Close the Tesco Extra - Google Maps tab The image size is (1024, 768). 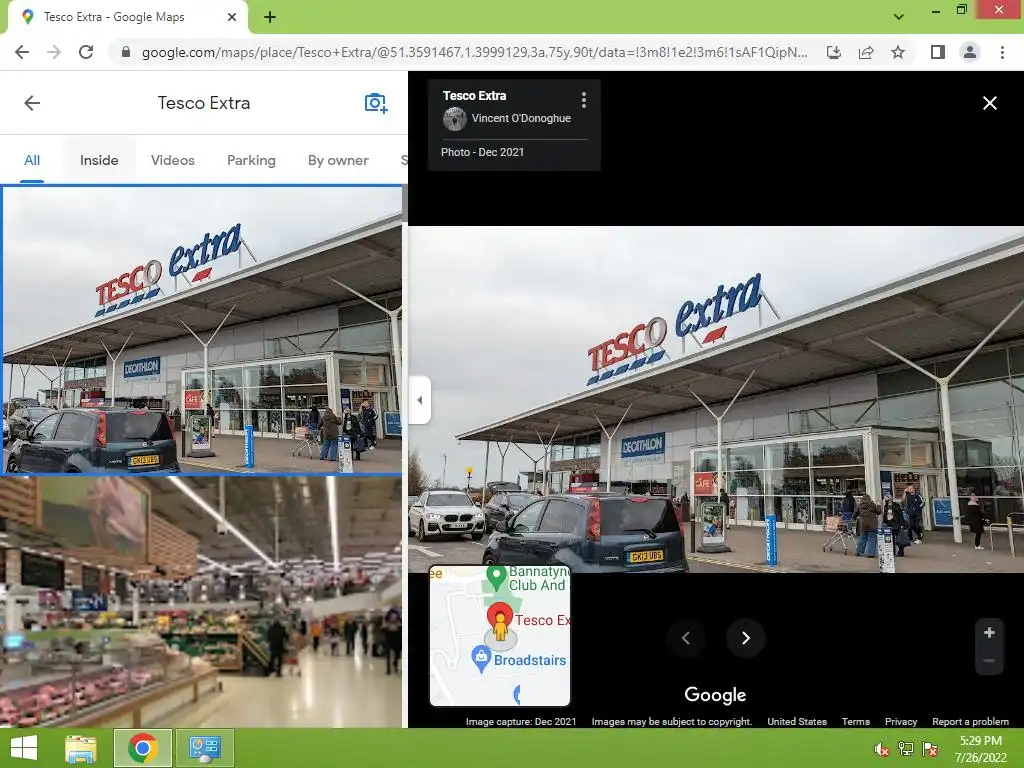coord(232,17)
